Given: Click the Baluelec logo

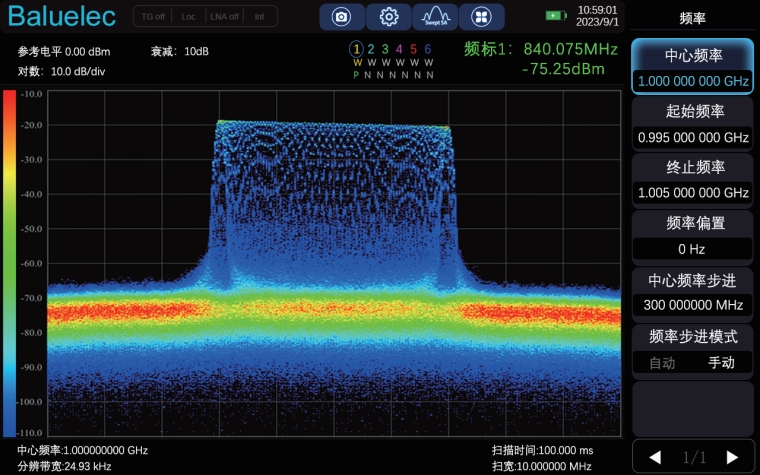Looking at the screenshot, I should (62, 18).
